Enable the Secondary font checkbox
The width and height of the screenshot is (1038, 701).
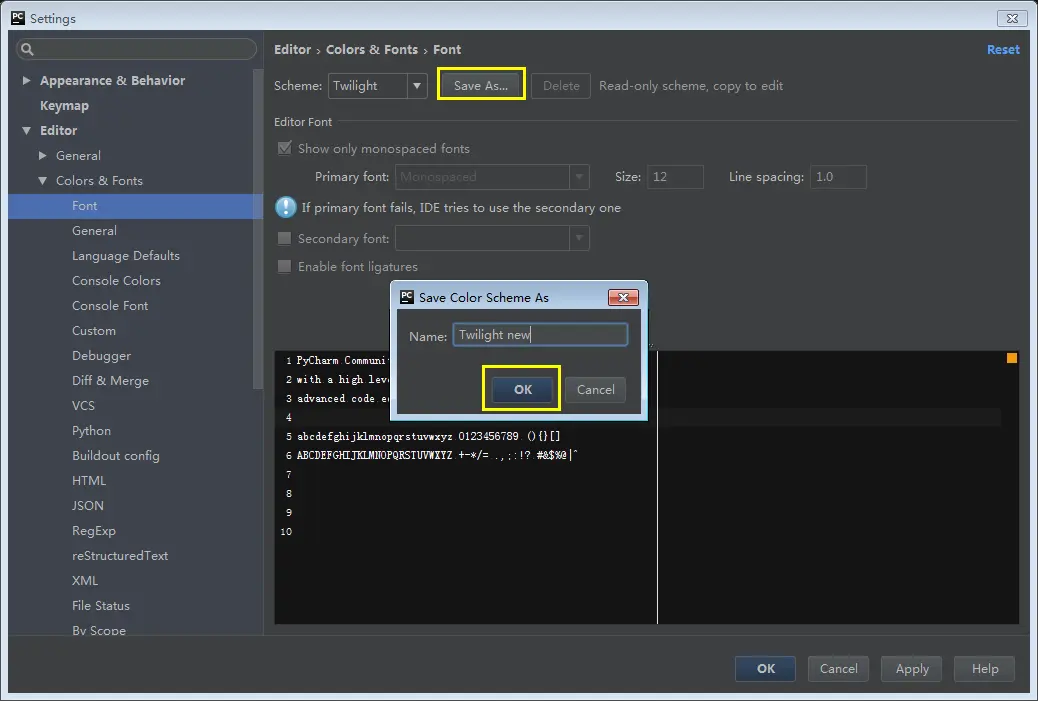tap(285, 238)
